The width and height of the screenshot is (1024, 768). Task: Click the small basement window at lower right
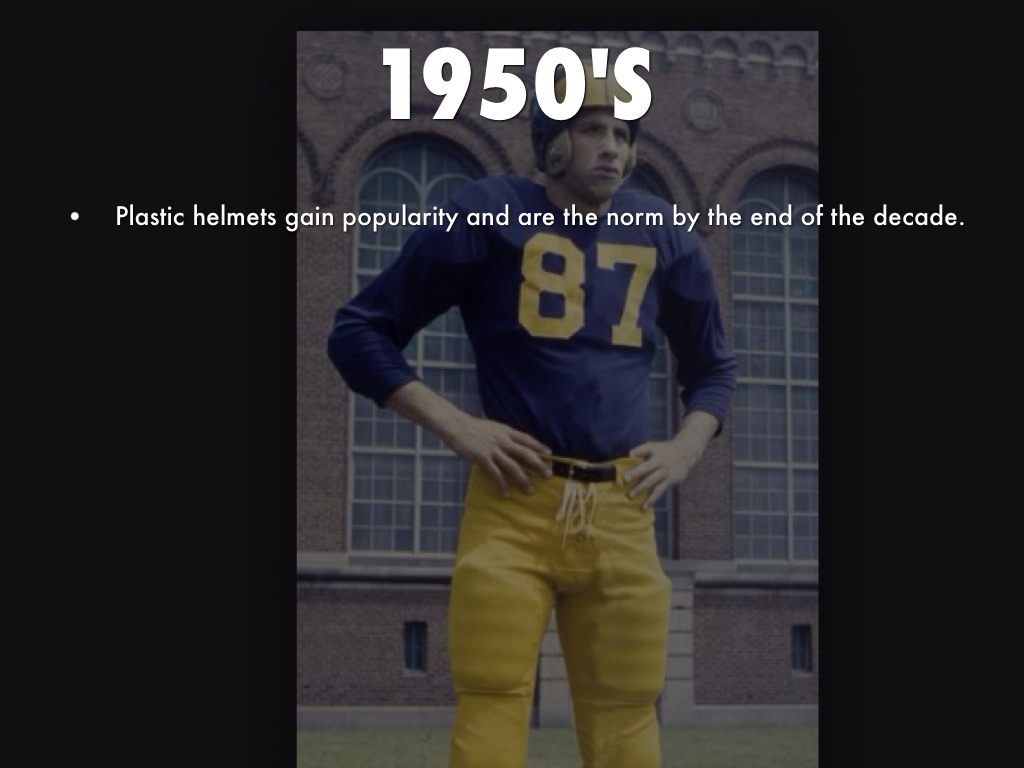click(801, 648)
